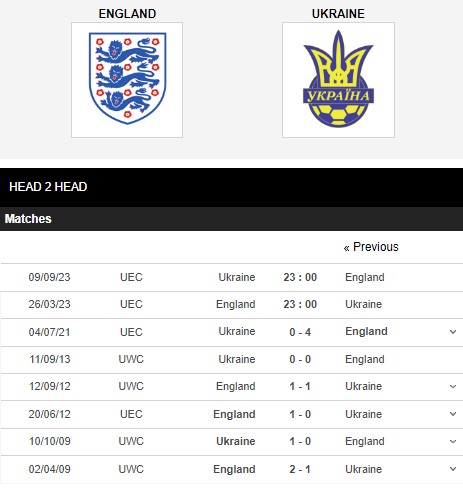Select the Matches tab header
This screenshot has width=463, height=488.
[28, 219]
